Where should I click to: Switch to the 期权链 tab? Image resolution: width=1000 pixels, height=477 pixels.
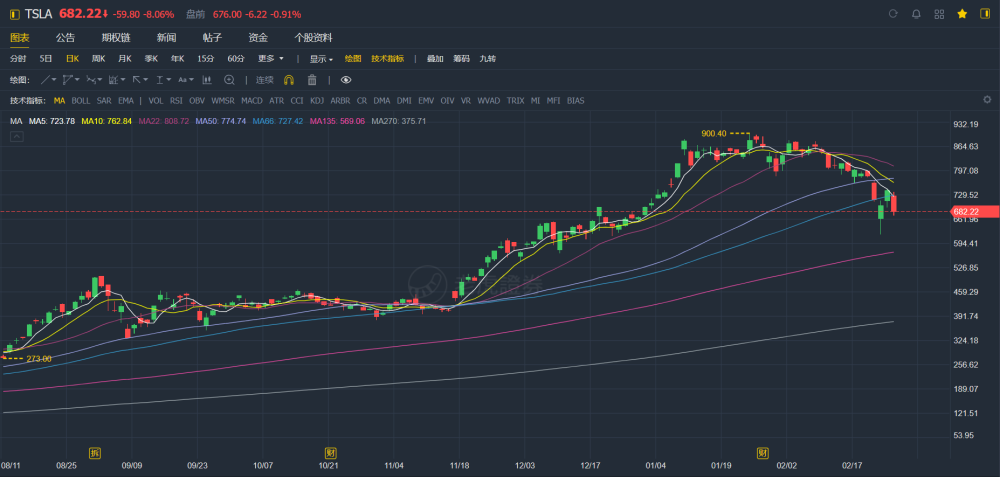click(x=116, y=37)
